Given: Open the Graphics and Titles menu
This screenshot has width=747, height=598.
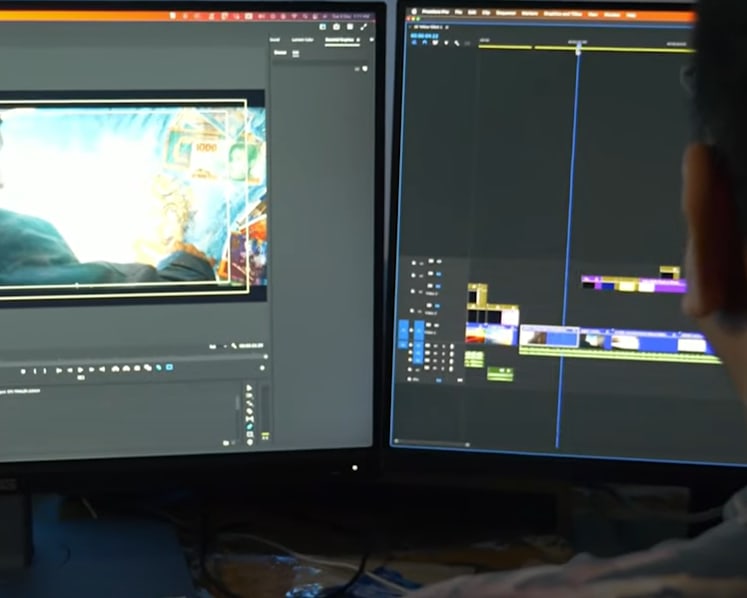Looking at the screenshot, I should [x=563, y=14].
